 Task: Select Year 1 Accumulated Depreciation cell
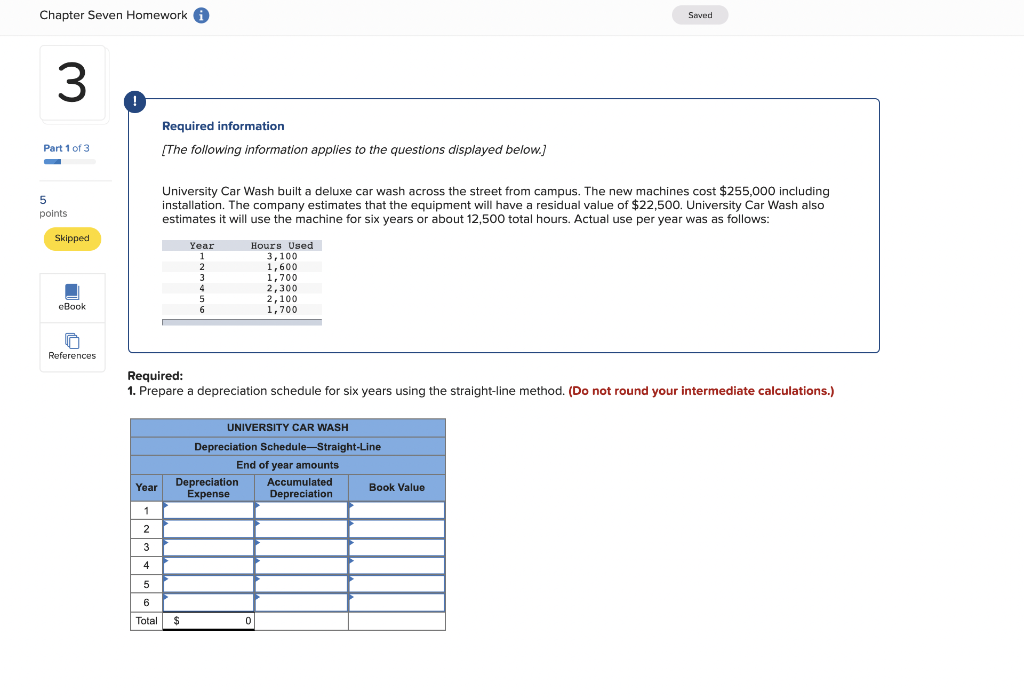tap(301, 511)
